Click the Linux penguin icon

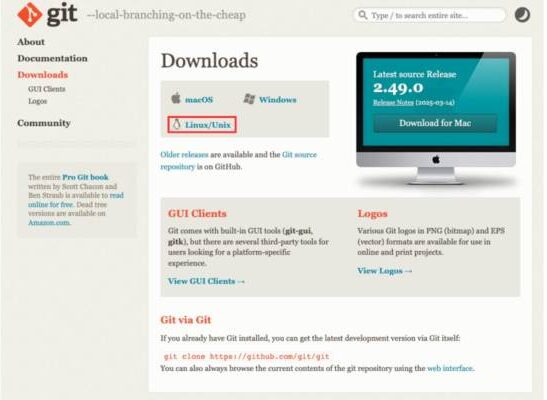[177, 124]
